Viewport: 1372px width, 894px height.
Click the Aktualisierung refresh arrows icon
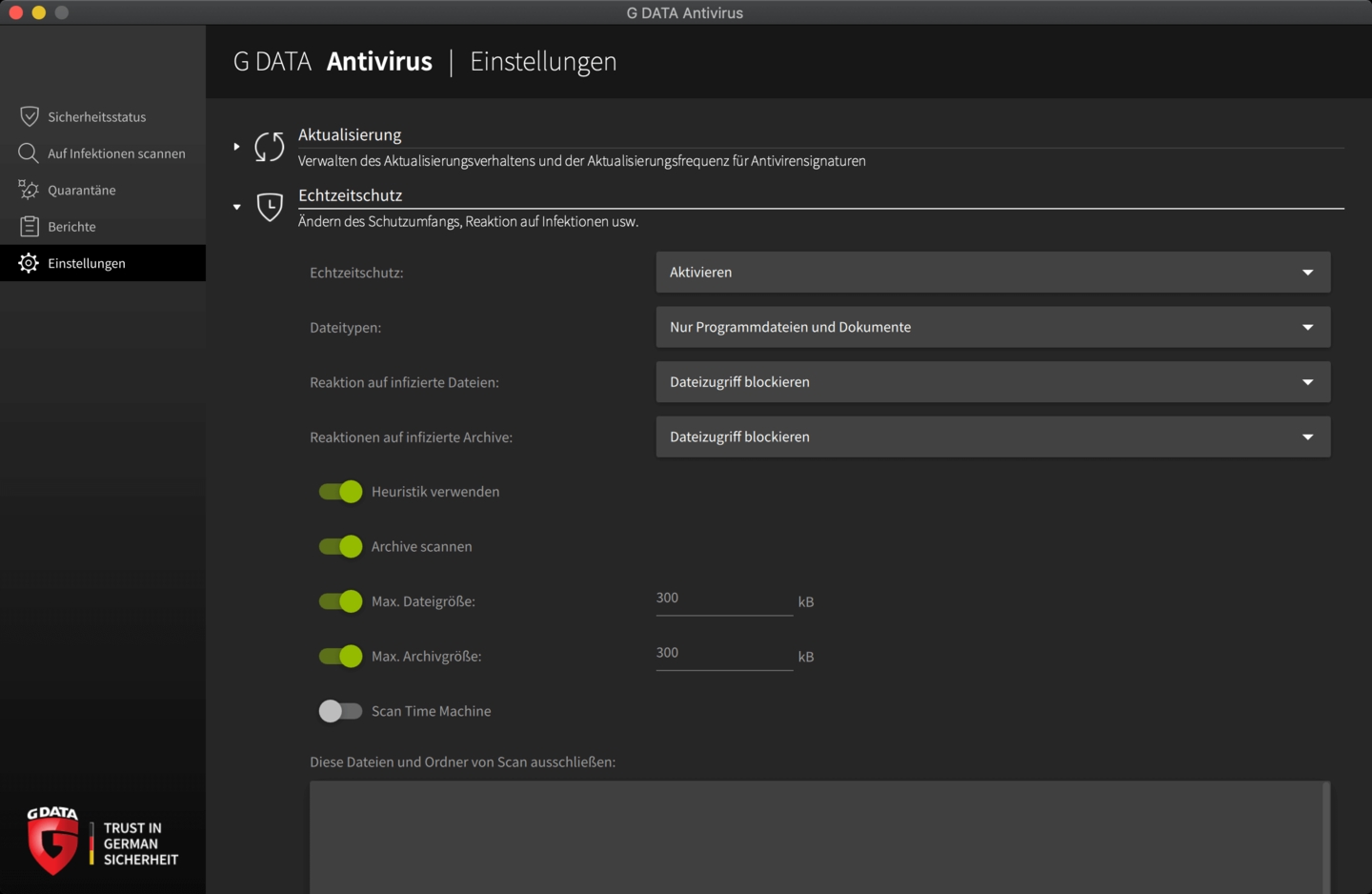pyautogui.click(x=270, y=147)
